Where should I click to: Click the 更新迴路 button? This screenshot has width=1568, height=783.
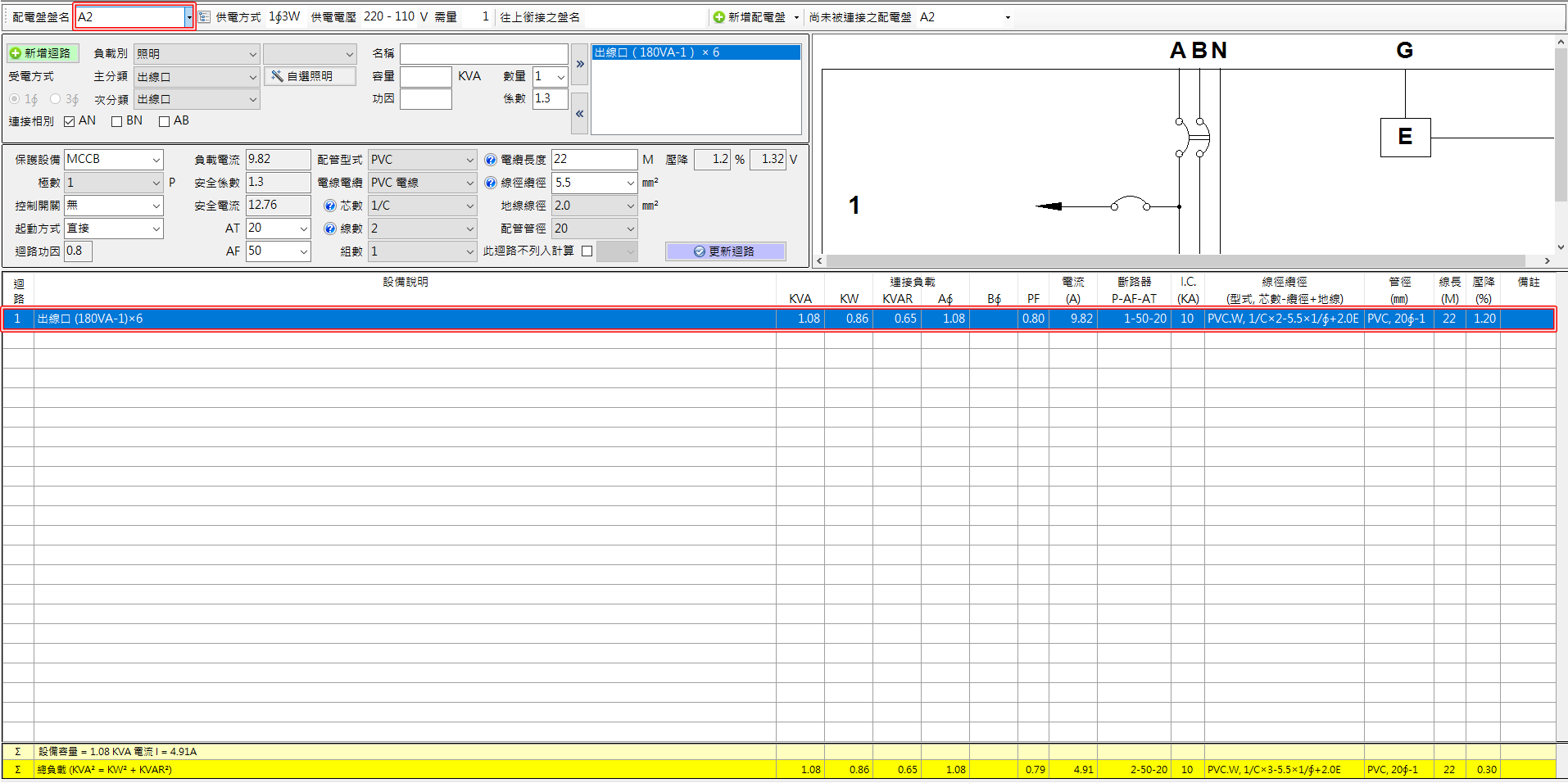tap(725, 251)
